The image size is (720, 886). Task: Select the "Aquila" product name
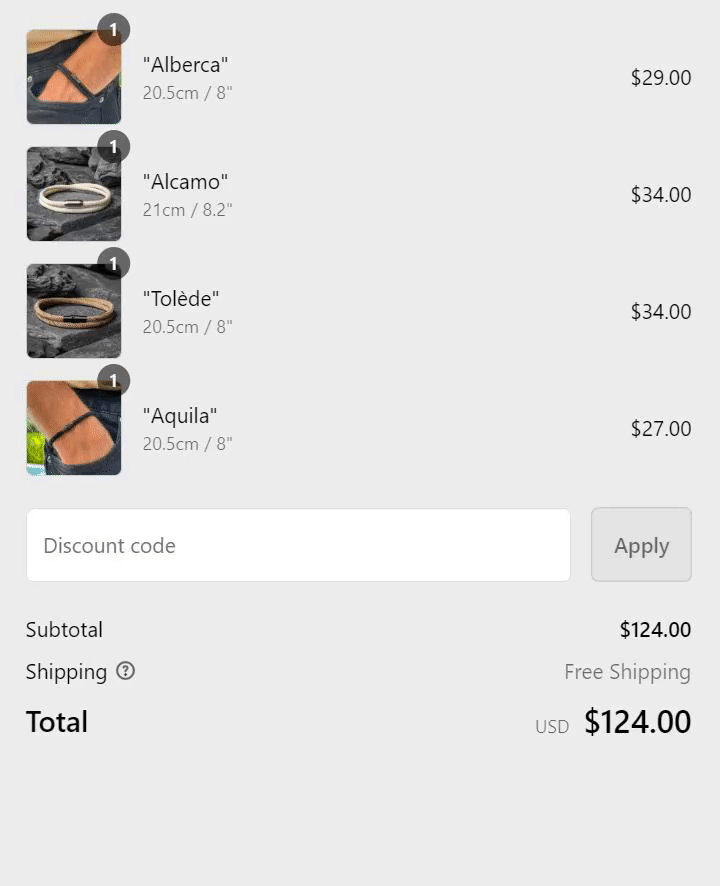[180, 416]
